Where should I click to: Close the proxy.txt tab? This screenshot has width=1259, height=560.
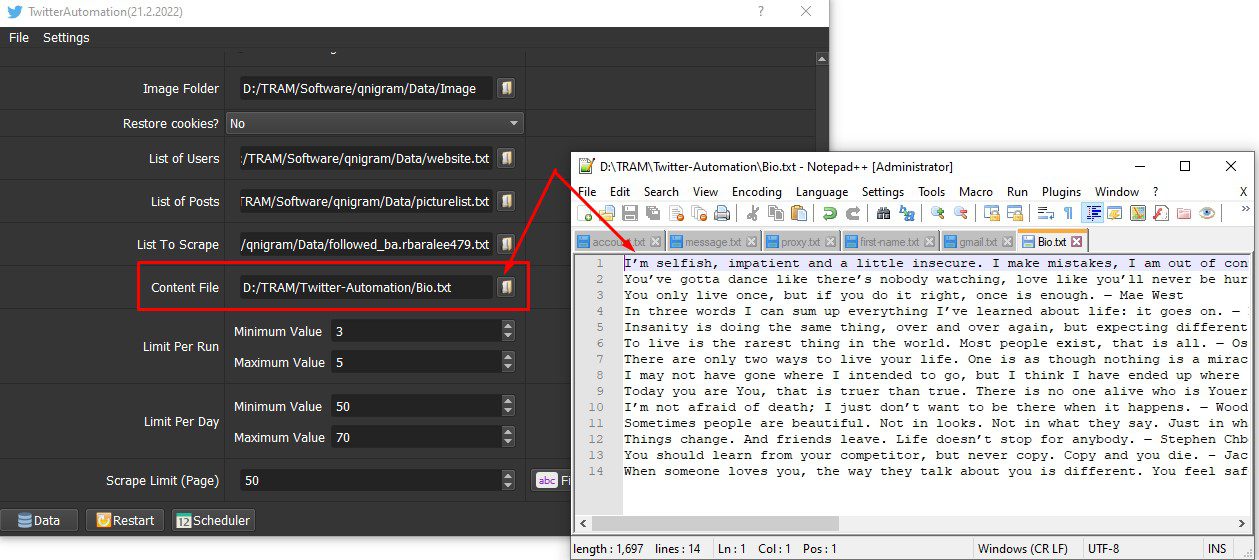click(829, 242)
